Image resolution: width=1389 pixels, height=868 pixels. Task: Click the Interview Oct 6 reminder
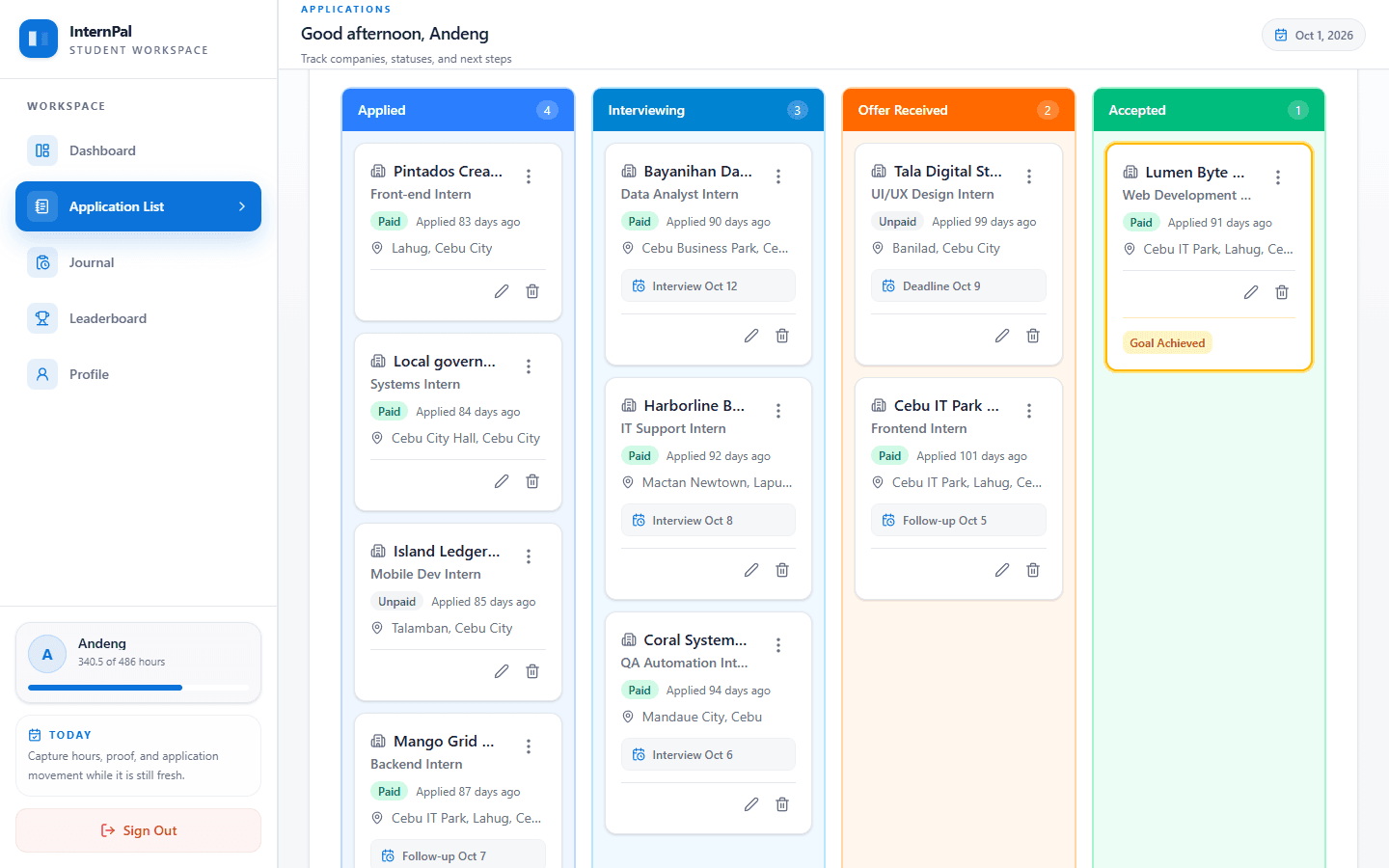pos(708,754)
